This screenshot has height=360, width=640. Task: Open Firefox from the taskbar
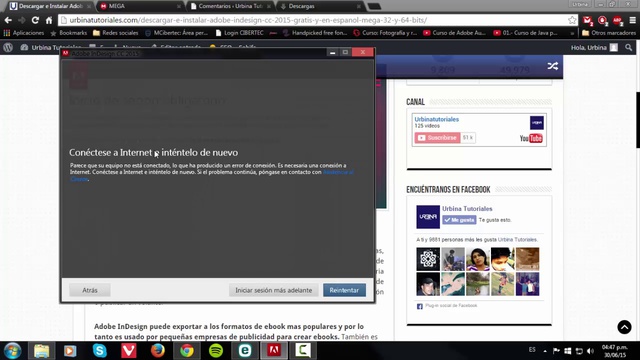[x=158, y=351]
